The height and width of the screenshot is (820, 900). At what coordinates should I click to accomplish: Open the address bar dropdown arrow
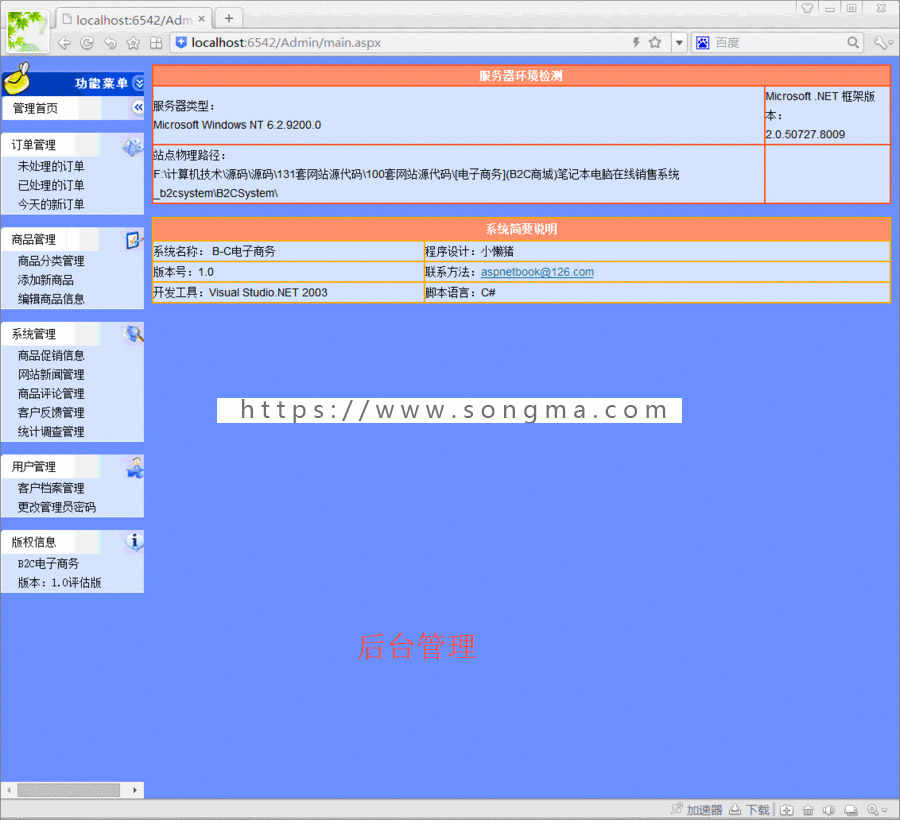(679, 42)
